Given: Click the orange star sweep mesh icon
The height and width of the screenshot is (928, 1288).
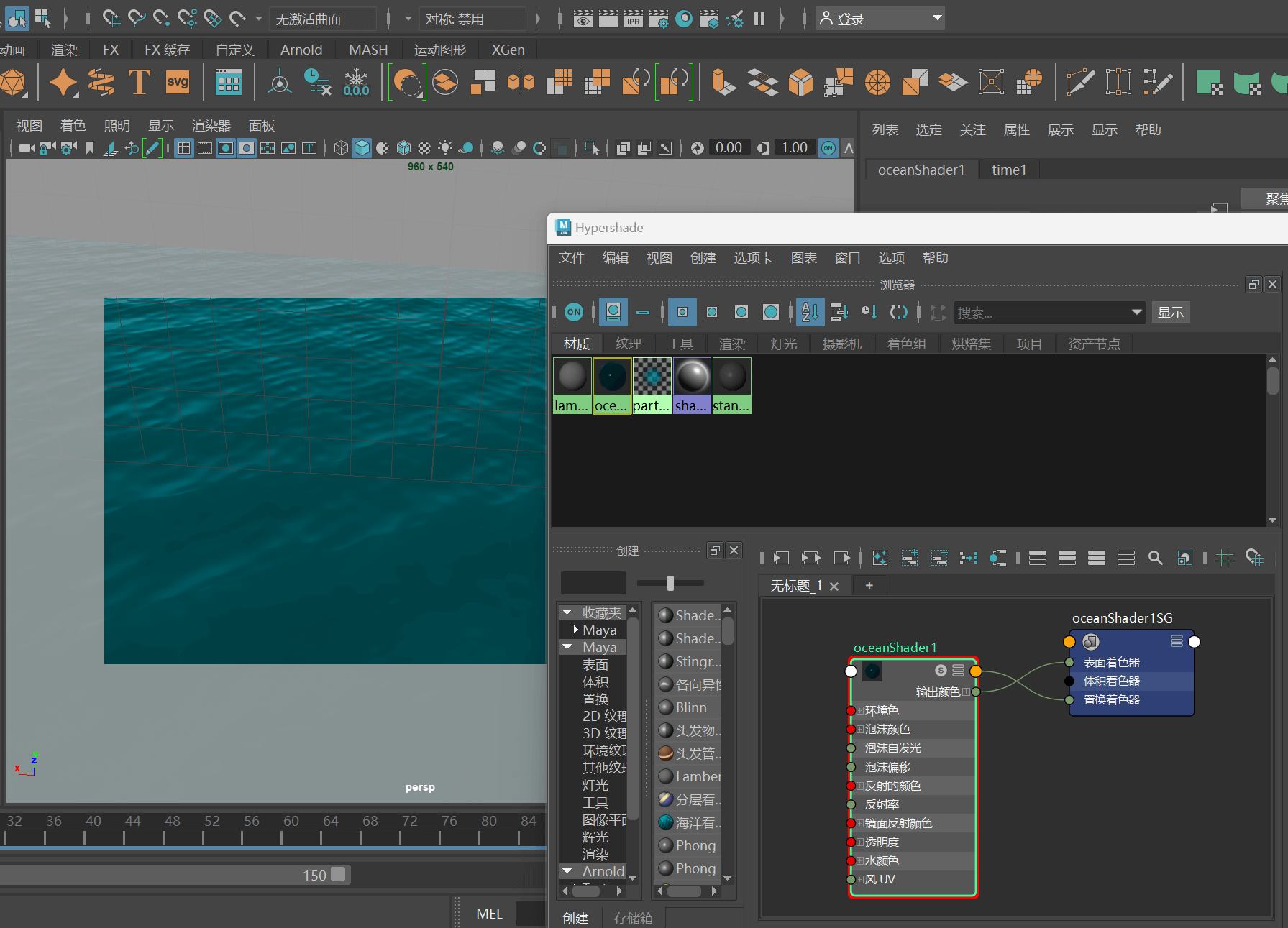Looking at the screenshot, I should click(63, 81).
